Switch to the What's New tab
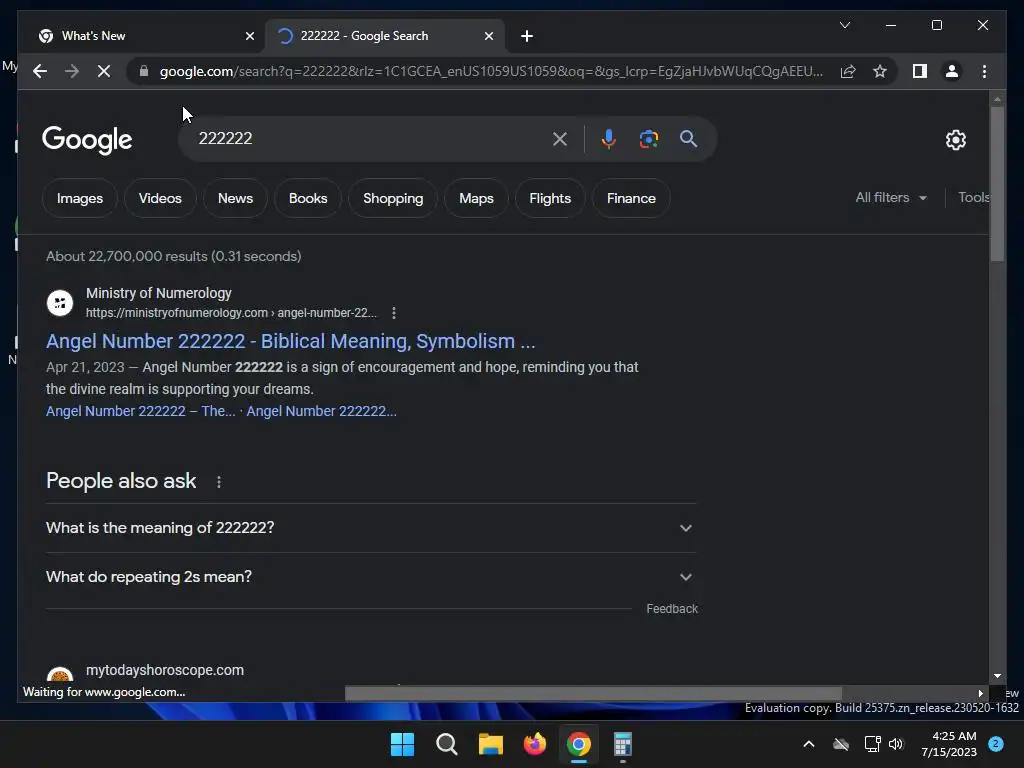This screenshot has width=1024, height=768. click(148, 36)
